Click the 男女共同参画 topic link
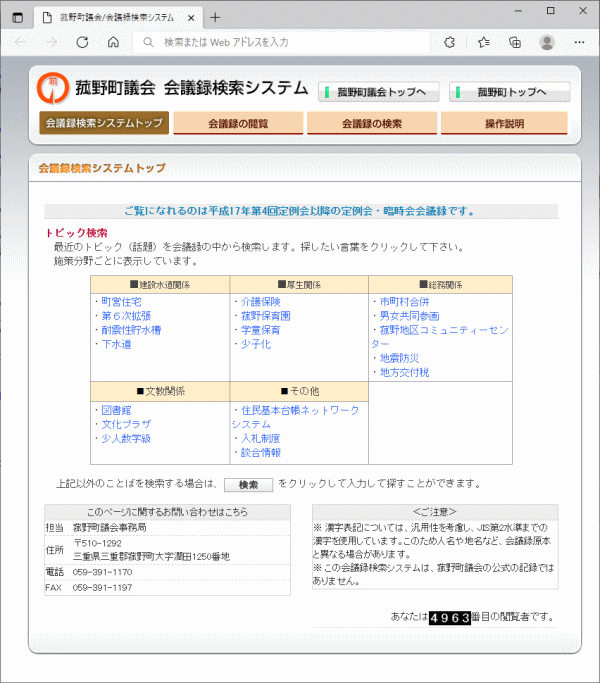 coord(410,316)
